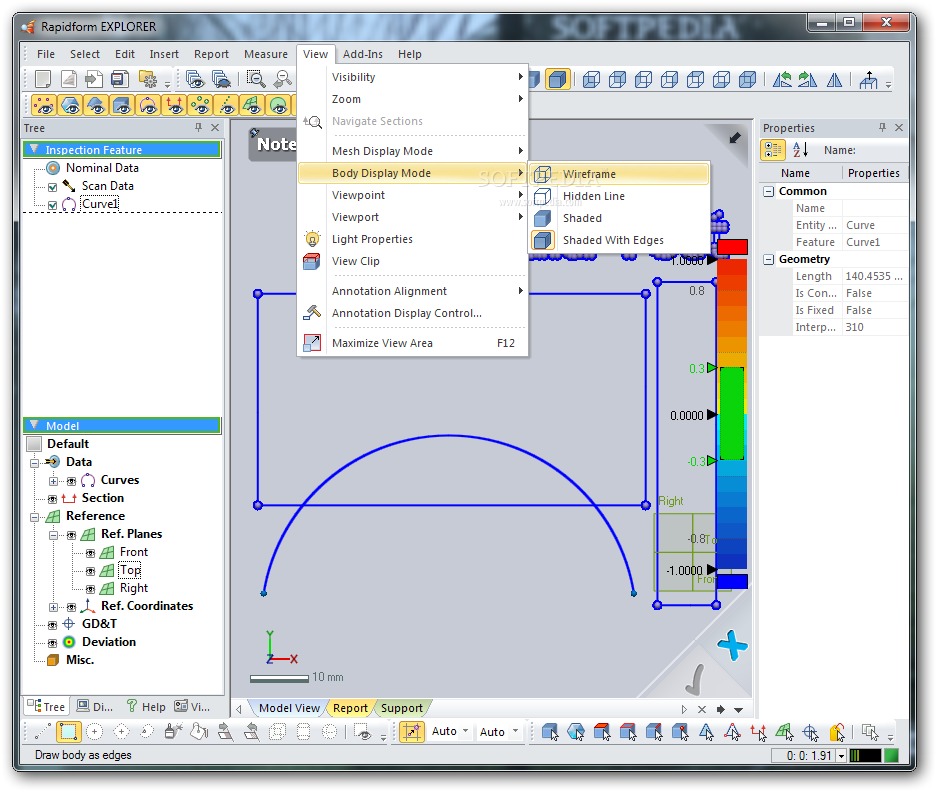Switch to the Report tab
This screenshot has height=792, width=937.
point(350,708)
